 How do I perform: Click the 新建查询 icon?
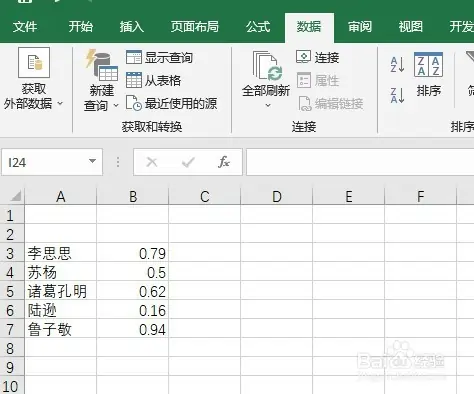pos(102,65)
